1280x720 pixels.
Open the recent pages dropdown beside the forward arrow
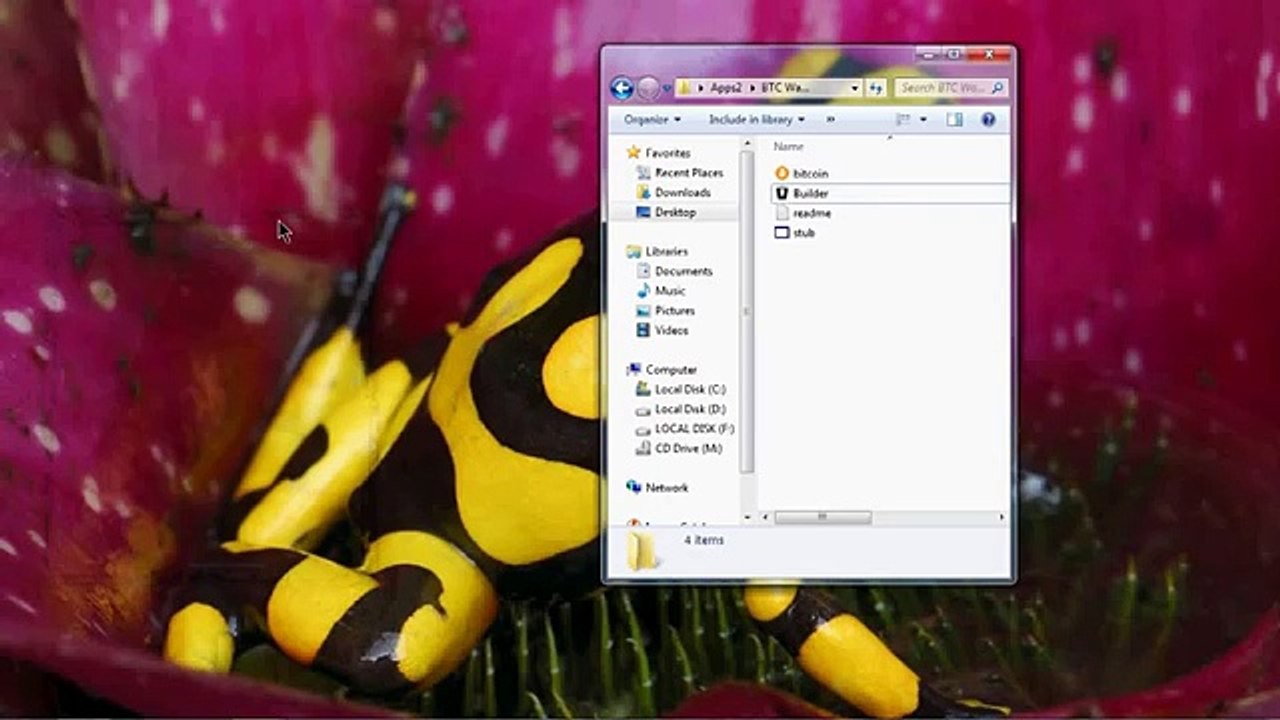tap(667, 89)
